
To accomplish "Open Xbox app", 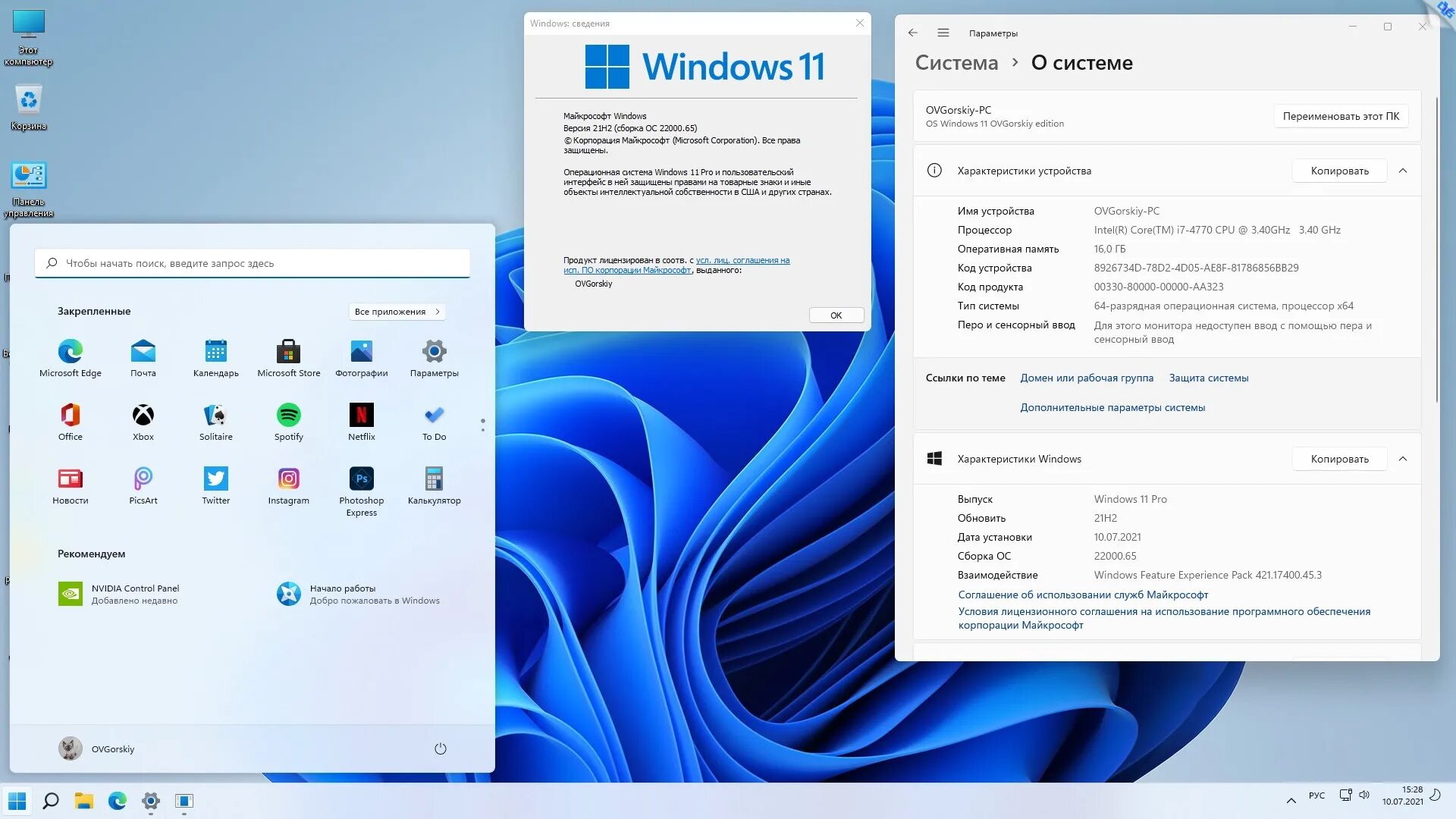I will 142,414.
